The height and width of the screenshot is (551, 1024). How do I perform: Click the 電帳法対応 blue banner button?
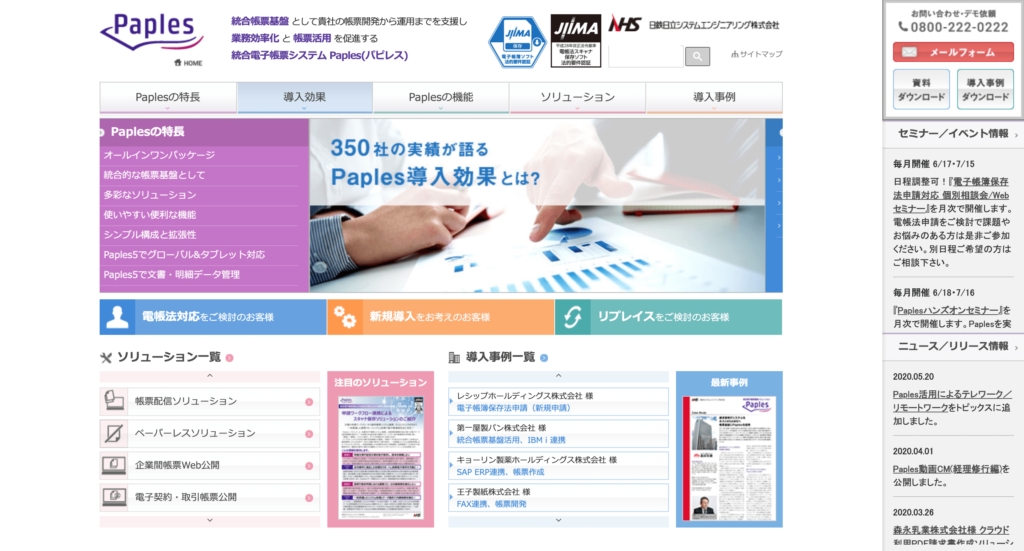click(x=213, y=317)
